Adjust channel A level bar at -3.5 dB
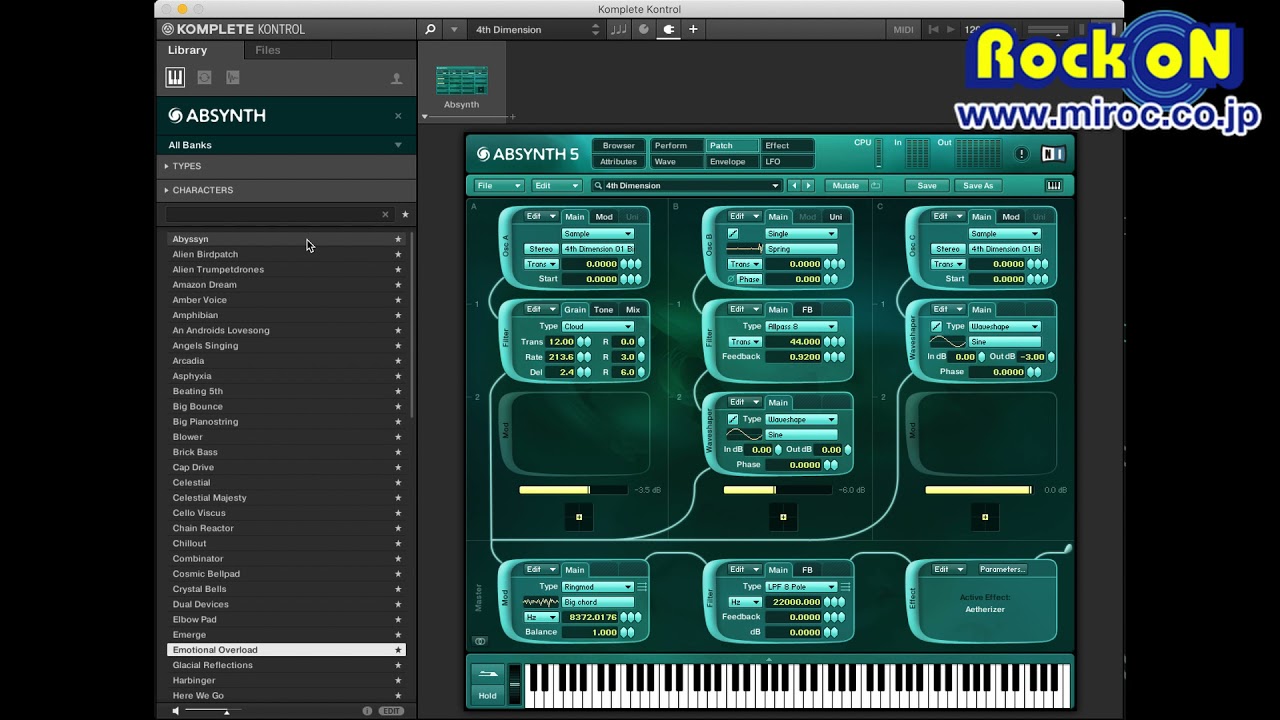Viewport: 1280px width, 720px height. (x=574, y=490)
